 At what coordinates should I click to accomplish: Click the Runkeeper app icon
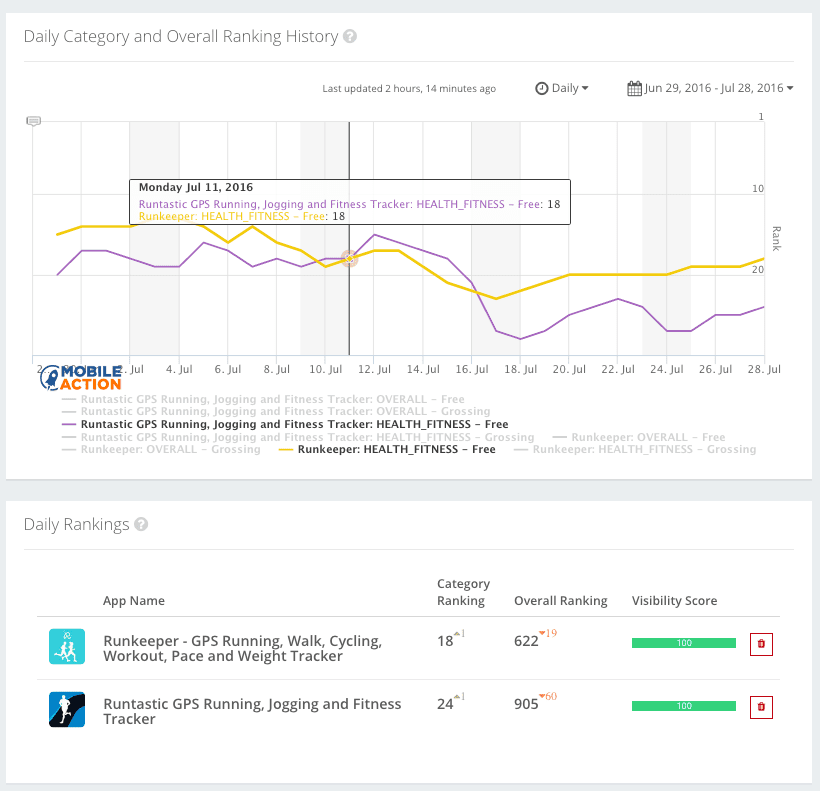67,646
